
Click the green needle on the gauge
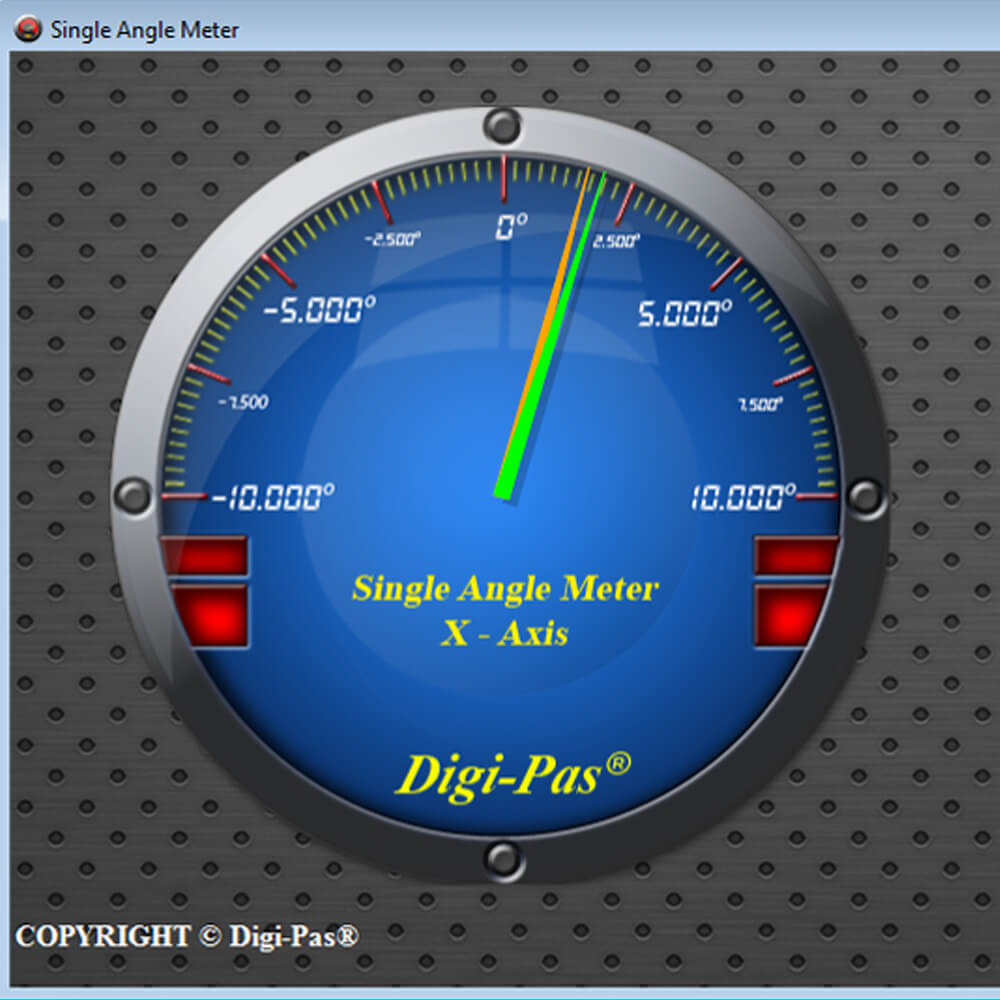552,335
